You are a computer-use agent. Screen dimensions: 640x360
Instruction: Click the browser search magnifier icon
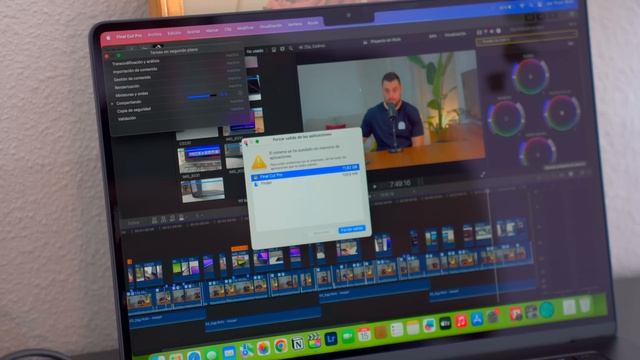(x=291, y=49)
